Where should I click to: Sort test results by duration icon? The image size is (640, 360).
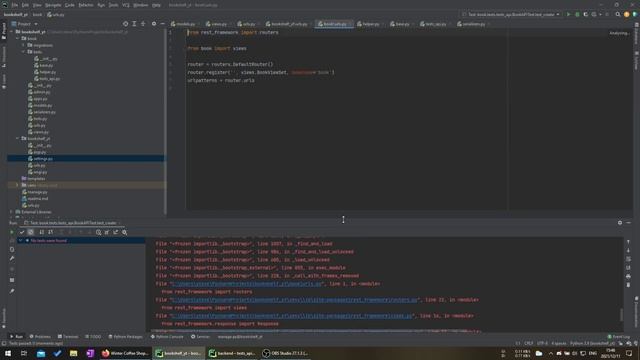(51, 232)
